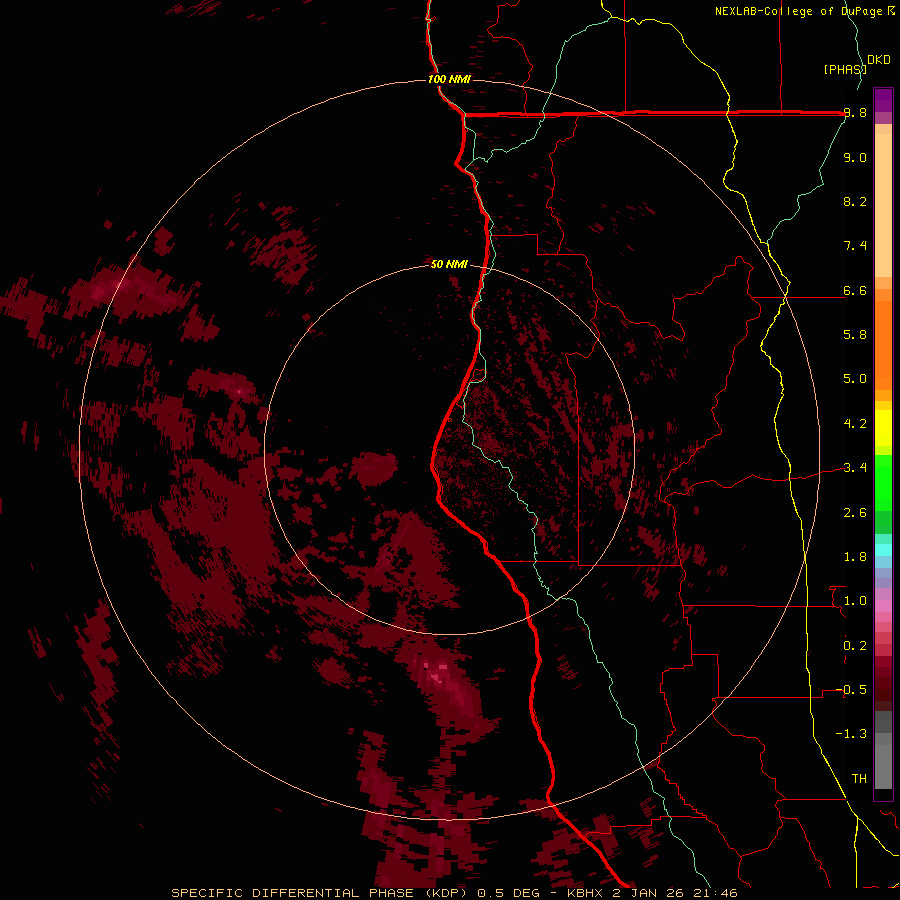900x900 pixels.
Task: Click the 4.2 scale value
Action: [x=855, y=424]
